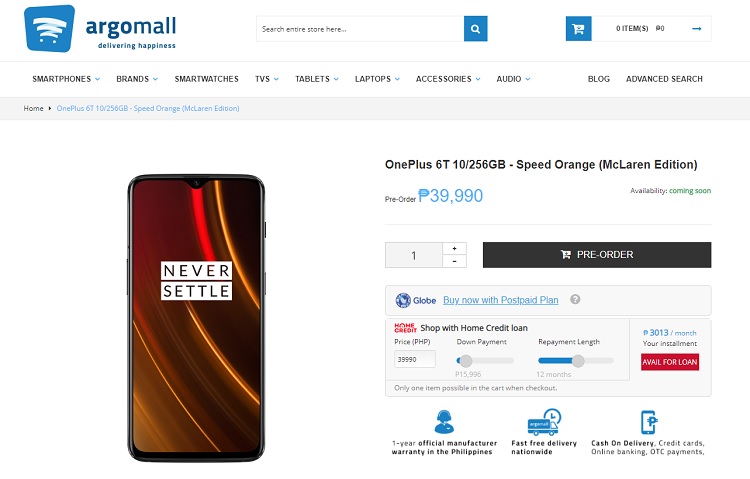
Task: Click the Cash On Delivery phone icon
Action: pos(649,422)
